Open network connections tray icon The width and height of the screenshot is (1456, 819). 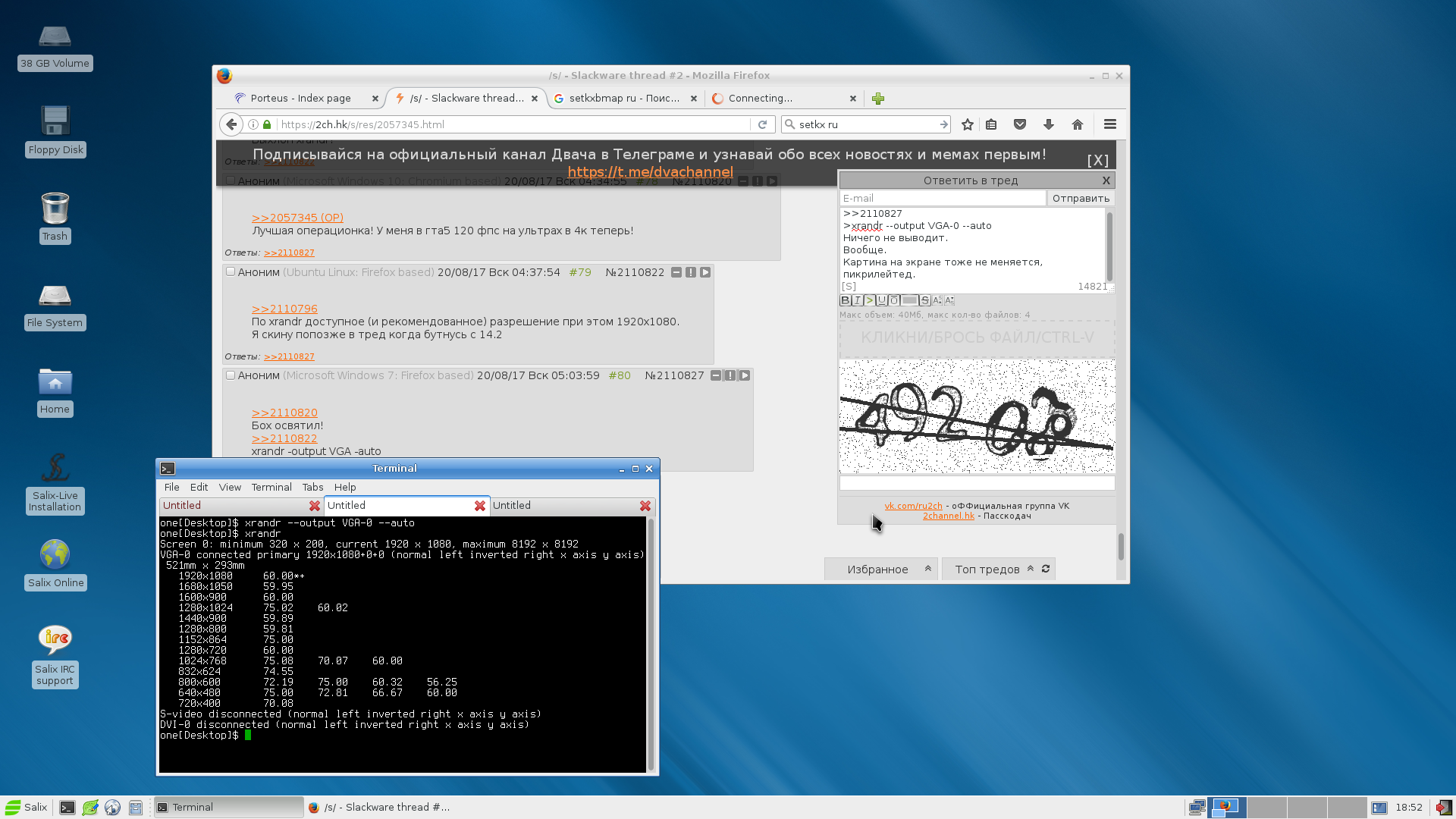pyautogui.click(x=1197, y=808)
